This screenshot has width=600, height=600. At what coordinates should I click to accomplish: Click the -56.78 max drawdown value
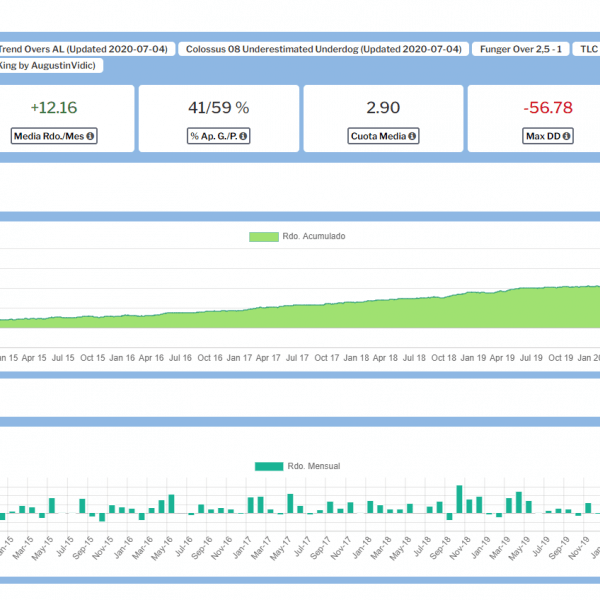pyautogui.click(x=547, y=108)
